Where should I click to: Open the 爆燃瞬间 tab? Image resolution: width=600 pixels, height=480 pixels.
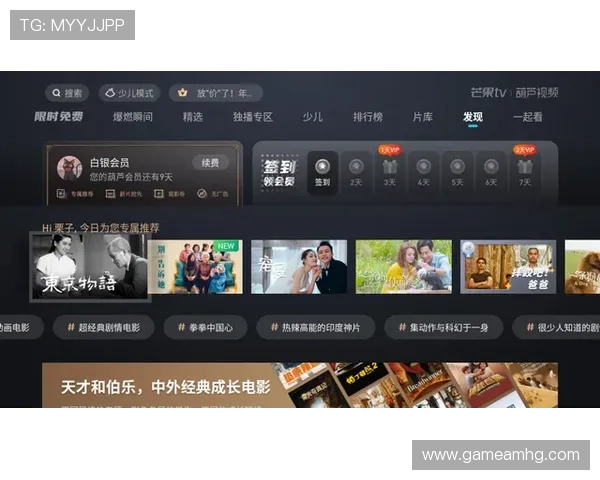(x=133, y=117)
